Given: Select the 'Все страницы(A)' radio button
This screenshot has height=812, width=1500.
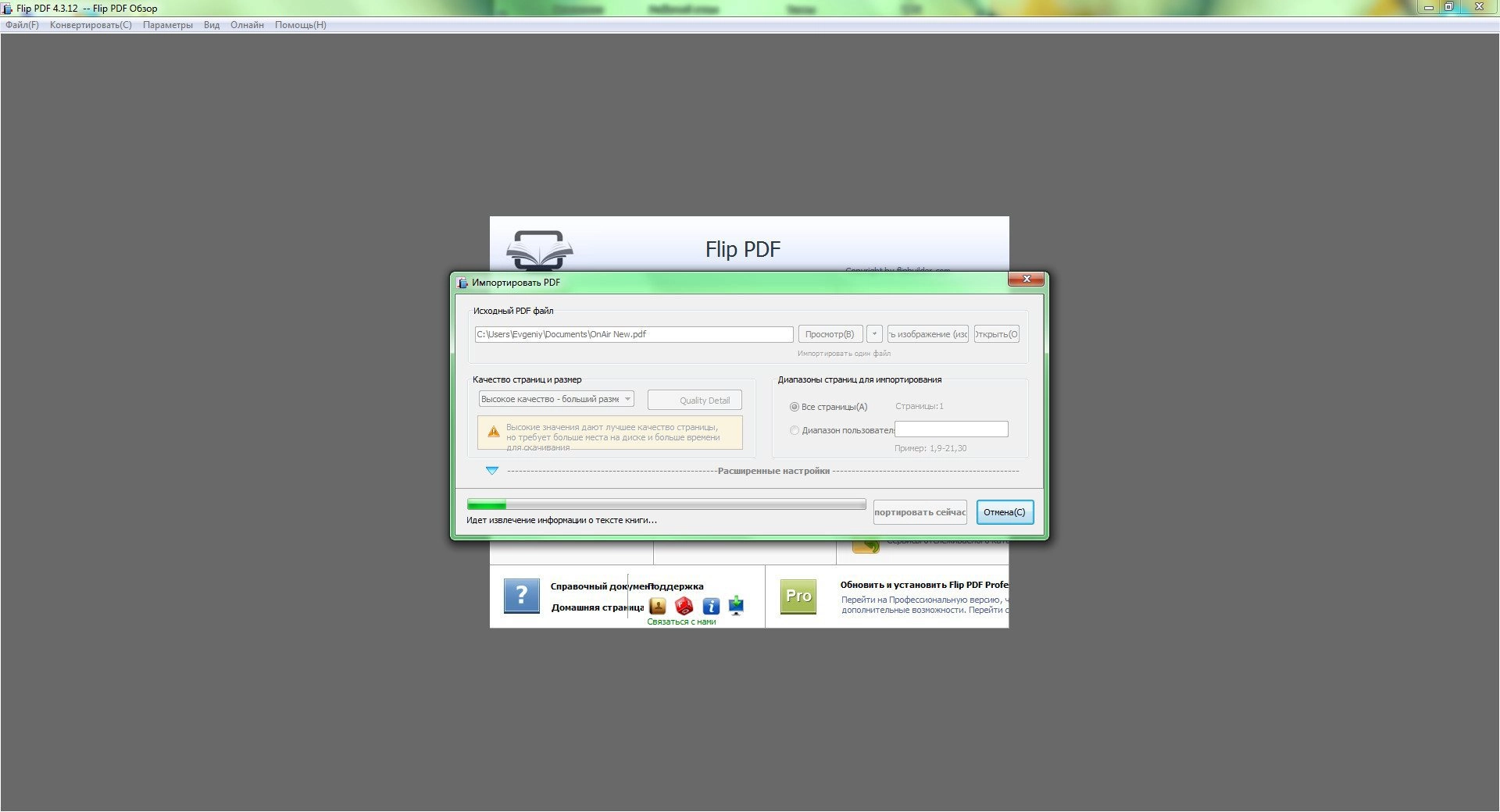Looking at the screenshot, I should click(x=795, y=407).
